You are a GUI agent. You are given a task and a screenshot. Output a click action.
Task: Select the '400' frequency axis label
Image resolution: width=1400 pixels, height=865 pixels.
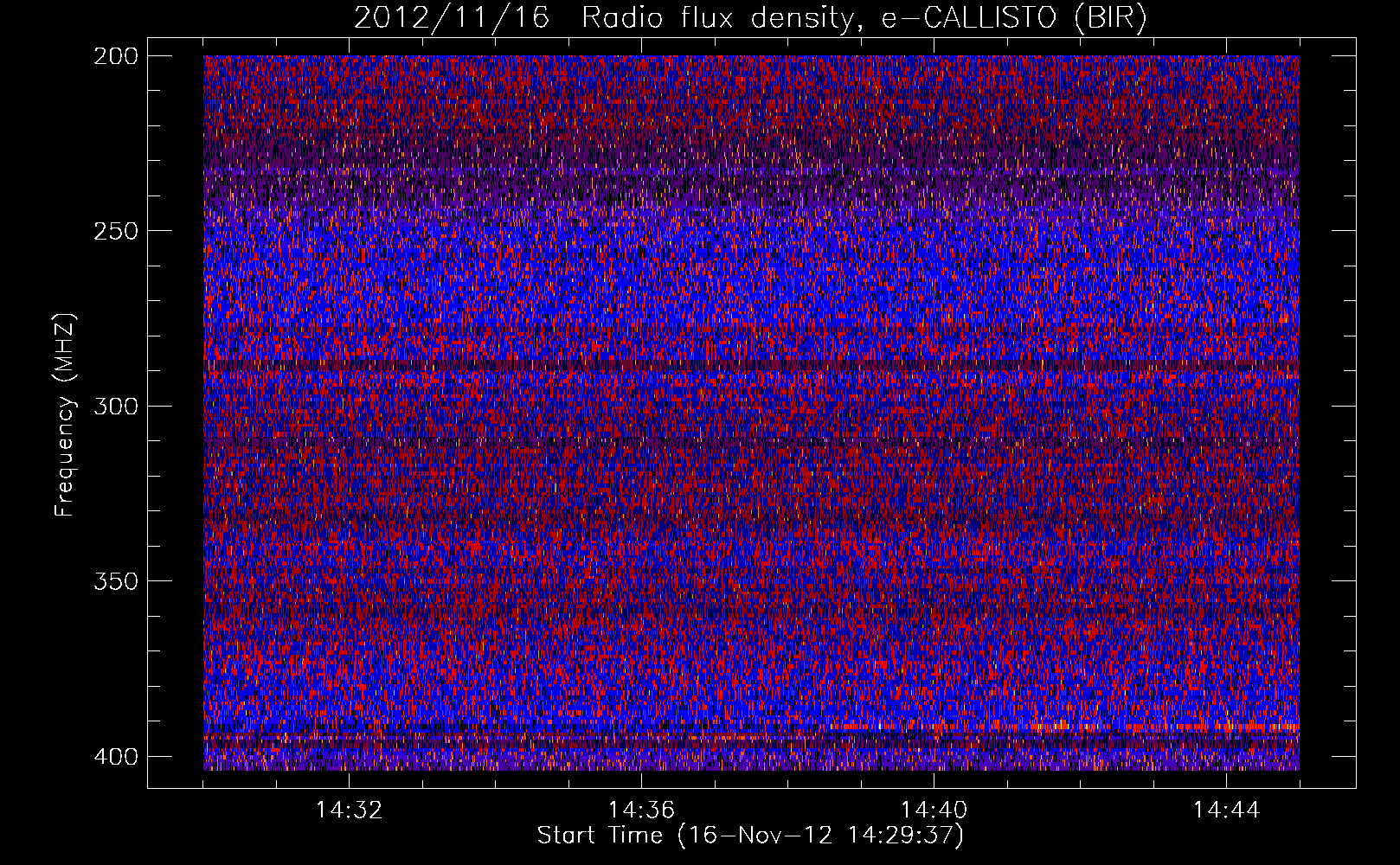[116, 756]
